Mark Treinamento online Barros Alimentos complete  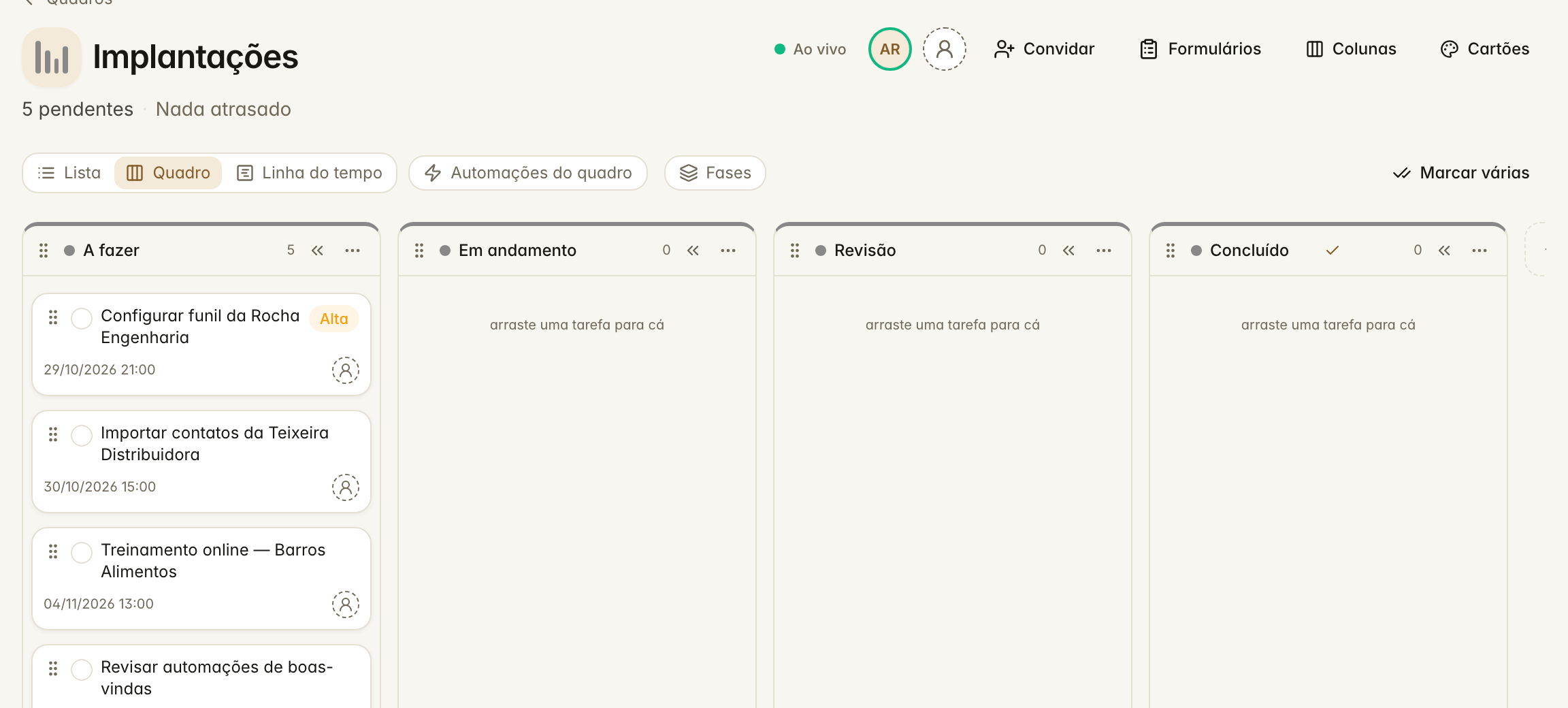82,552
